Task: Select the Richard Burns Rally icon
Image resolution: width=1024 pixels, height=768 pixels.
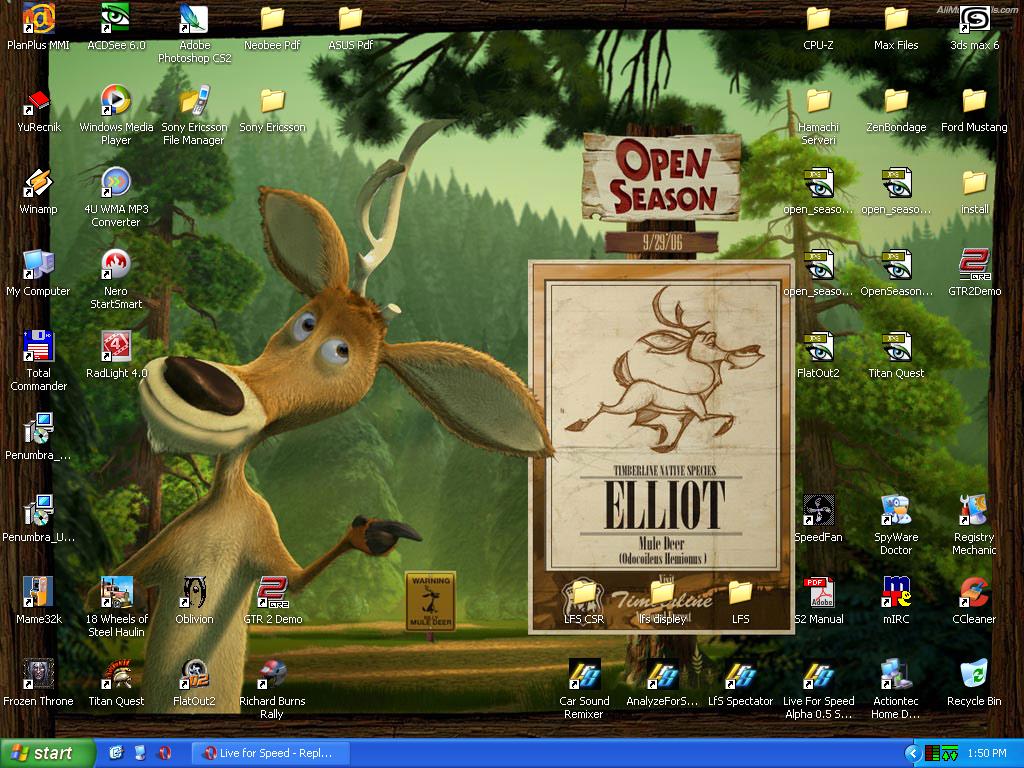Action: point(272,675)
